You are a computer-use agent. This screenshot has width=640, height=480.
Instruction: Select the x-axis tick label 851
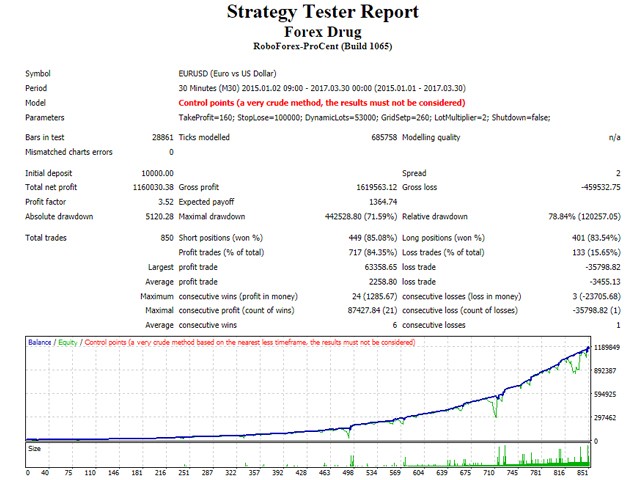coord(582,473)
